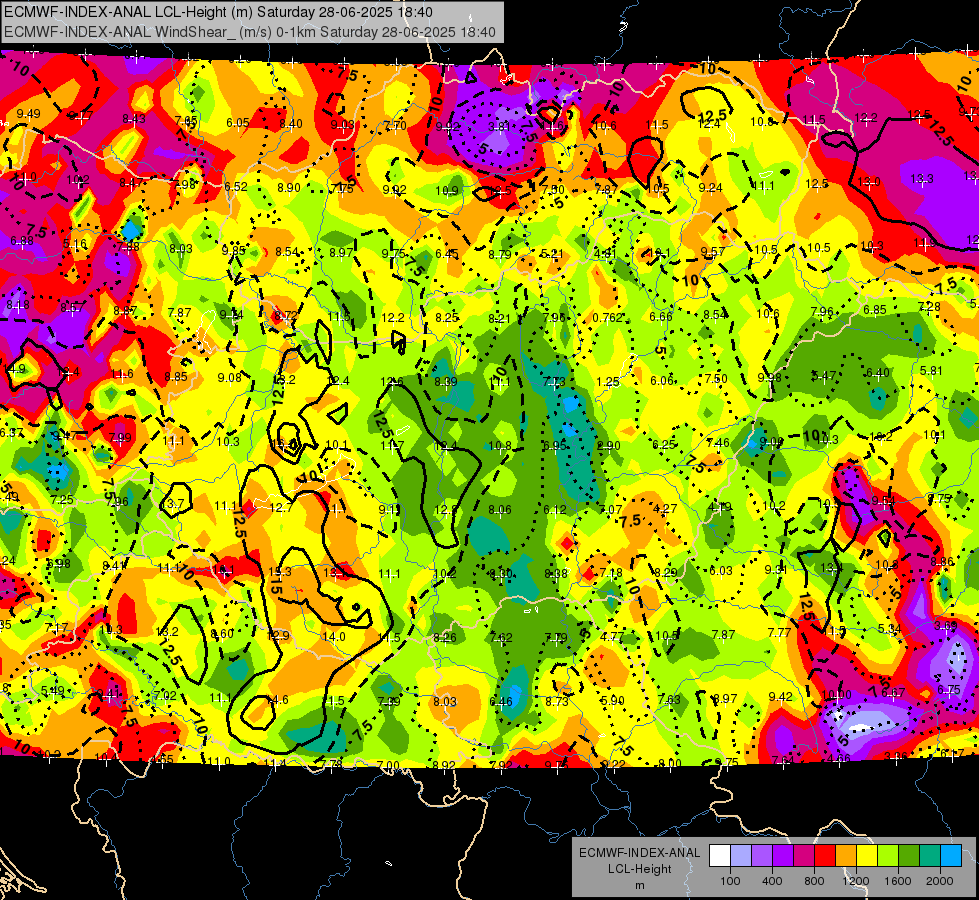Click the legend tick label '1200'
This screenshot has height=900, width=979.
coord(855,881)
